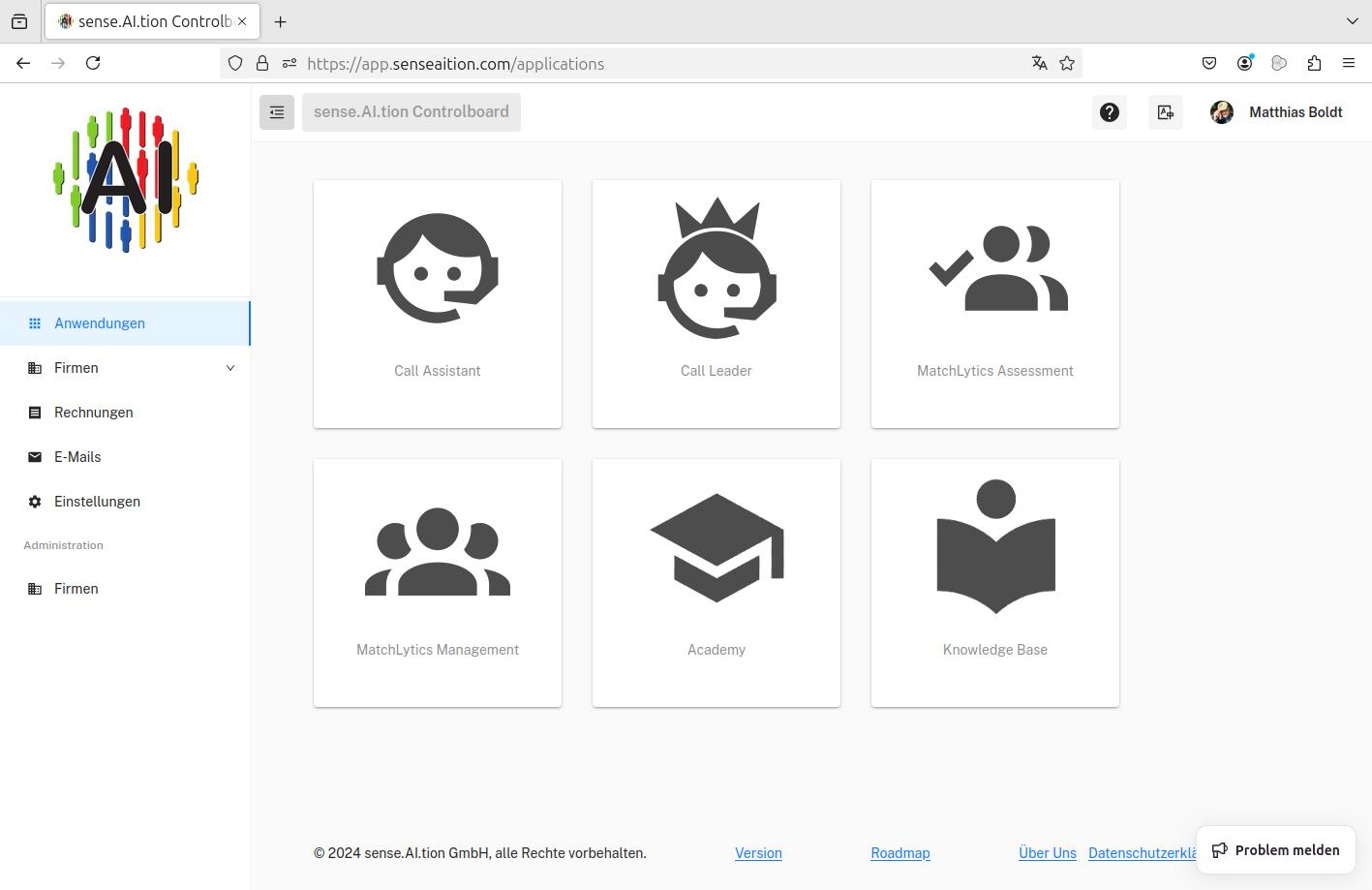
Task: Open the Pocket save icon in Firefox toolbar
Action: (1209, 63)
